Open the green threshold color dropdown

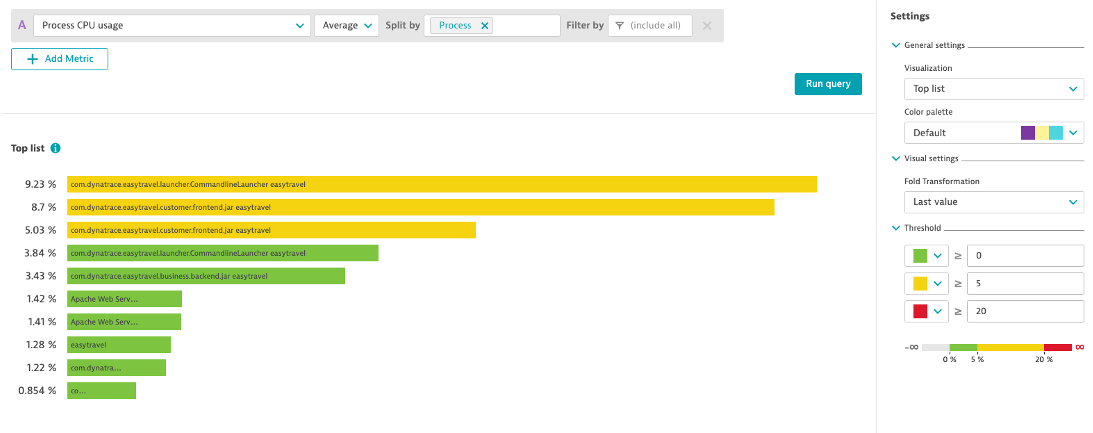coord(926,256)
